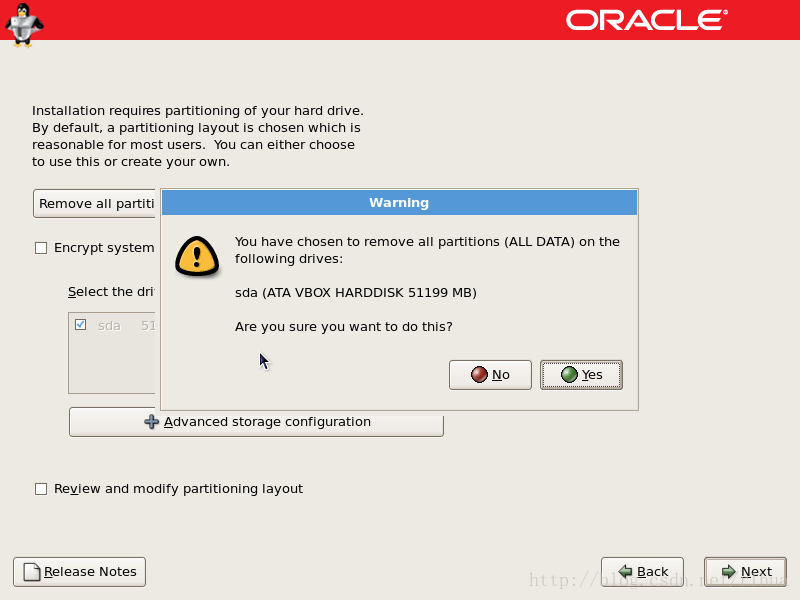Click the green circle icon on Yes
This screenshot has height=600, width=800.
(569, 374)
